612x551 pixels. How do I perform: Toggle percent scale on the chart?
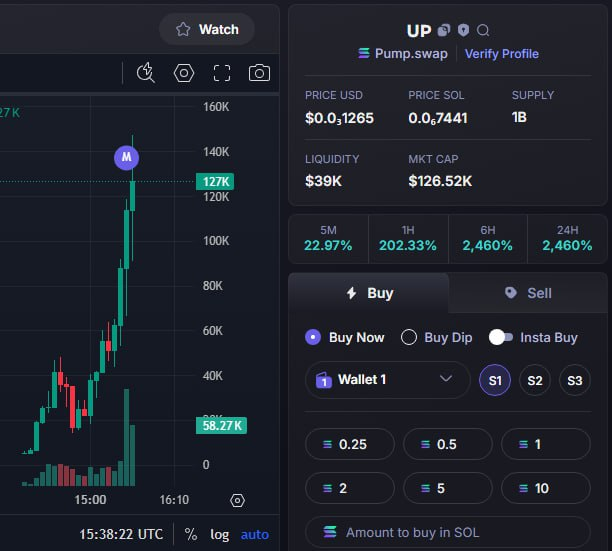[x=191, y=534]
